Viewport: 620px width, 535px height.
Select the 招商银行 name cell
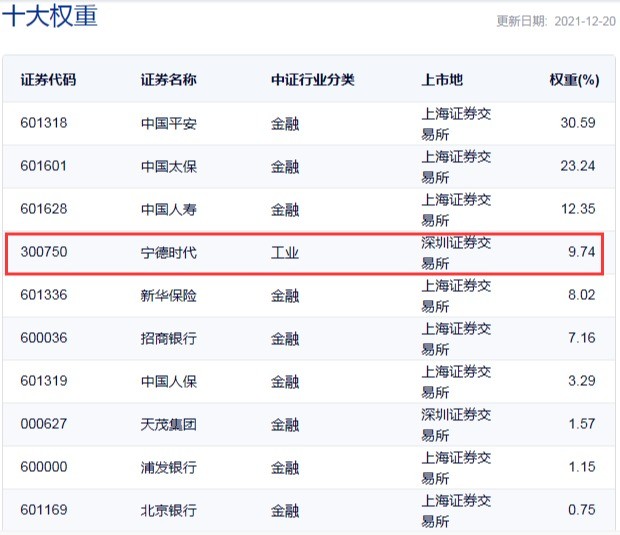pos(169,339)
